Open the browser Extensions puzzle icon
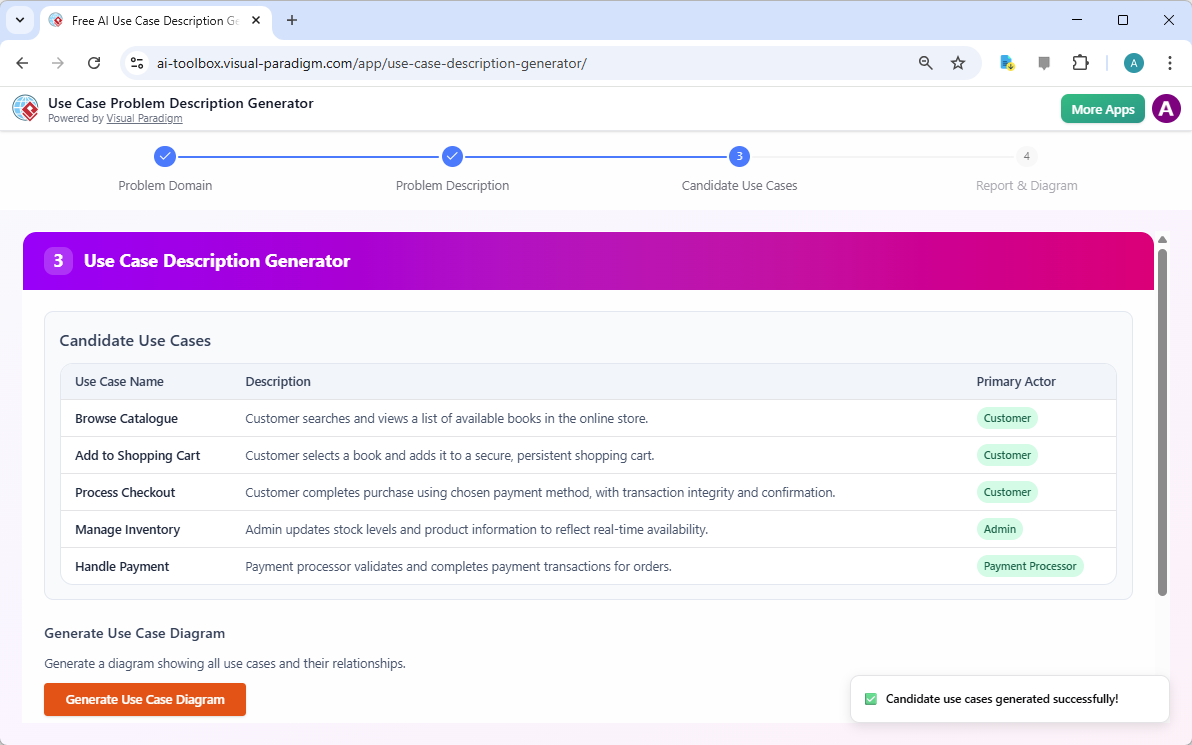The height and width of the screenshot is (745, 1192). point(1081,62)
